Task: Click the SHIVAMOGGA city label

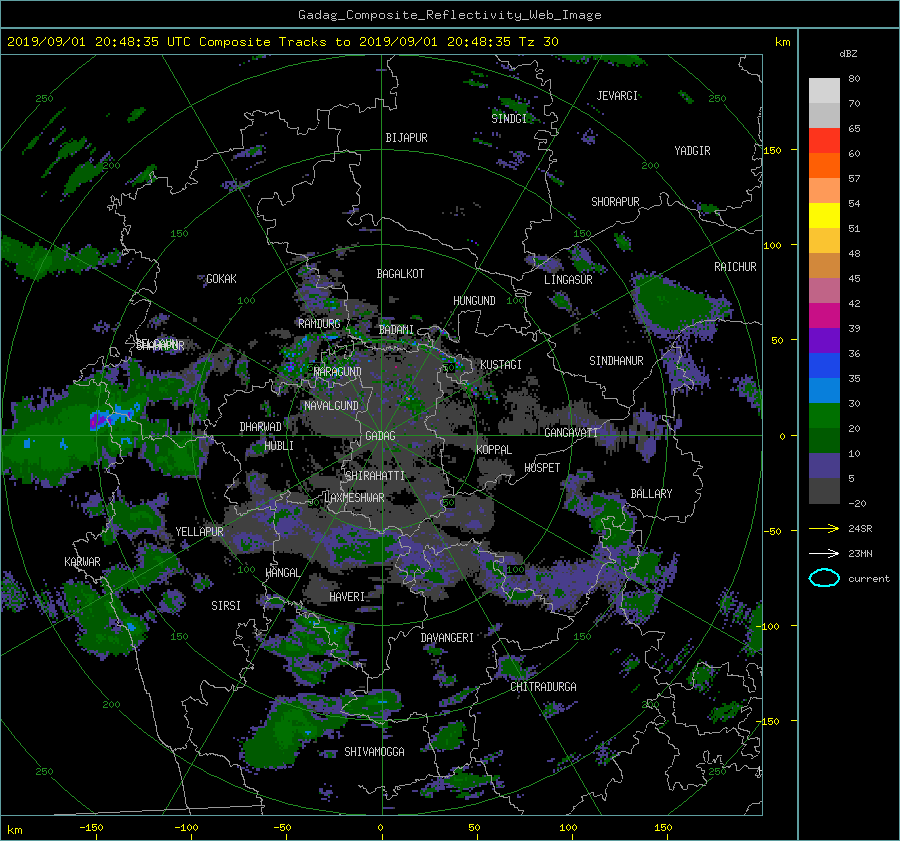Action: (x=374, y=752)
